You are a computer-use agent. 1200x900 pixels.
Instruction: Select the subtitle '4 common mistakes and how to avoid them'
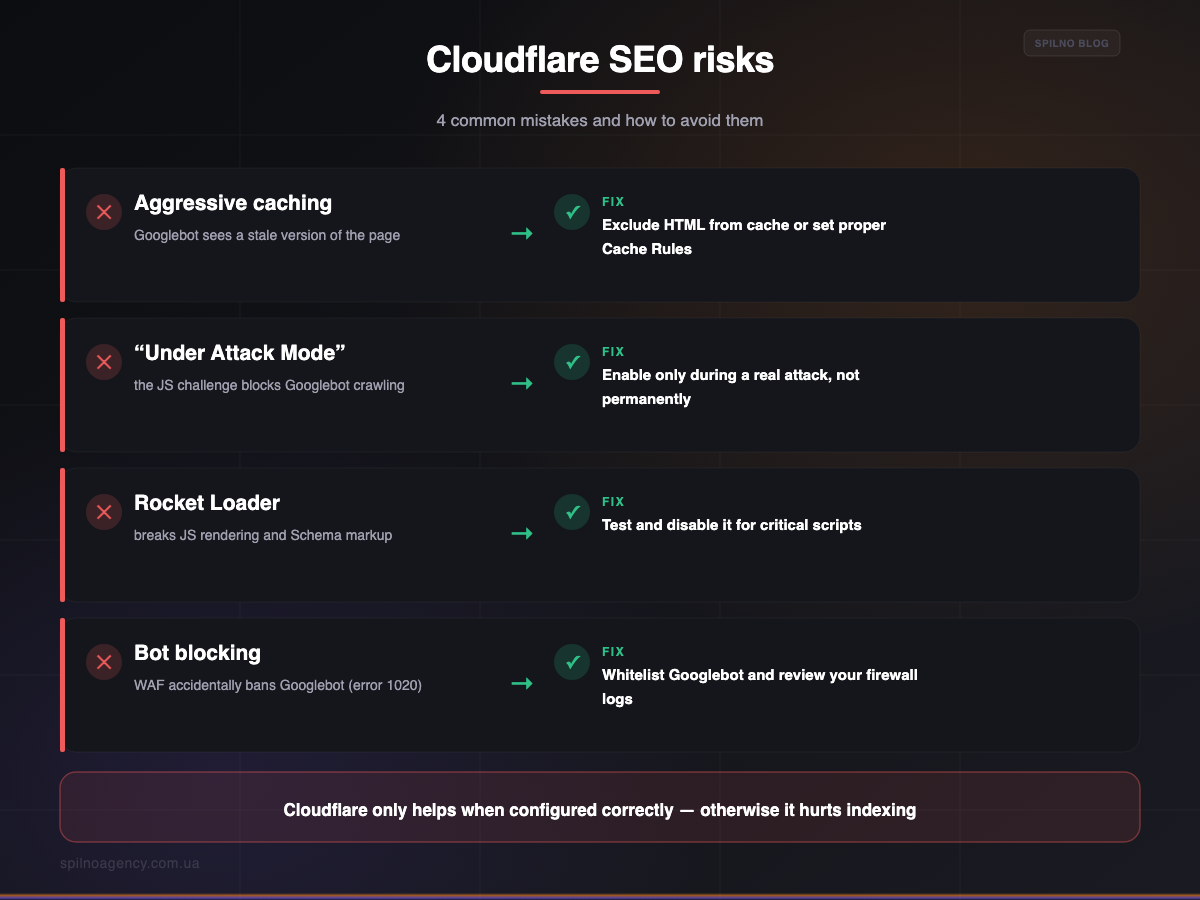[x=600, y=120]
